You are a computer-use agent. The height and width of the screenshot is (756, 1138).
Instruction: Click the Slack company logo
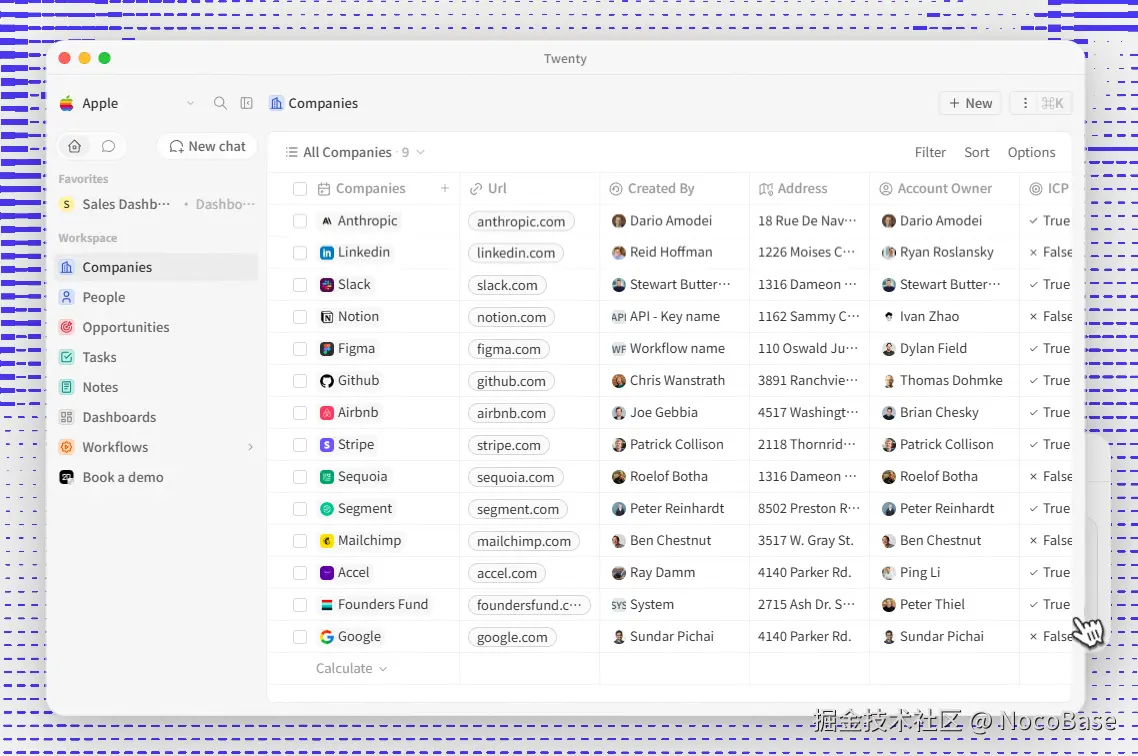(327, 284)
